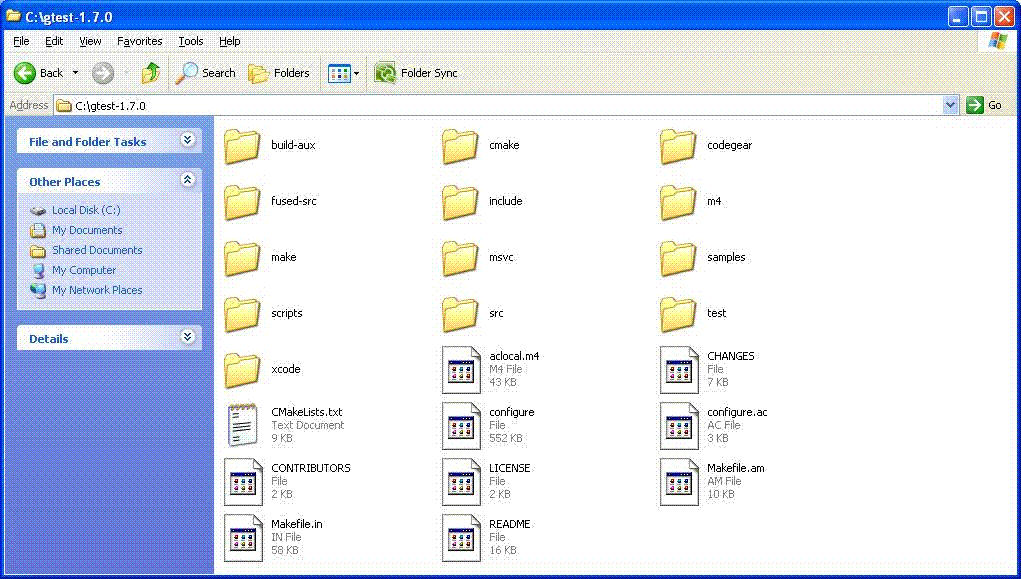Click the LICENSE file name label

pos(510,468)
